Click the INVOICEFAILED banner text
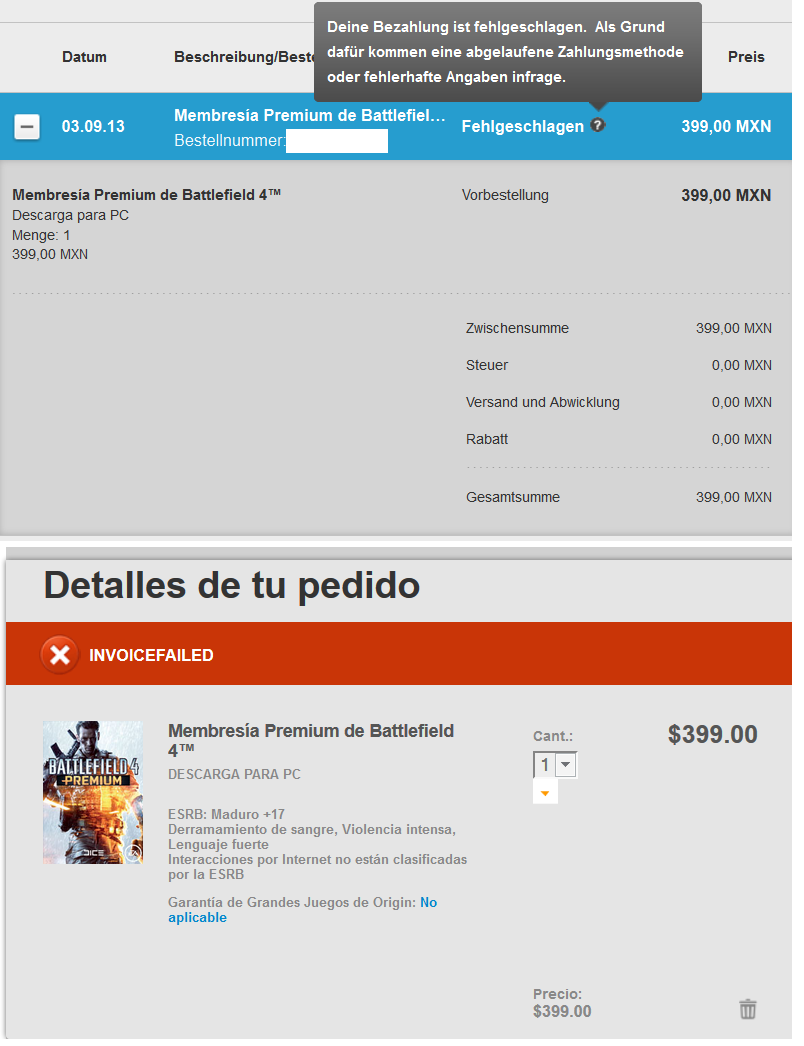The height and width of the screenshot is (1046, 804). pyautogui.click(x=151, y=655)
